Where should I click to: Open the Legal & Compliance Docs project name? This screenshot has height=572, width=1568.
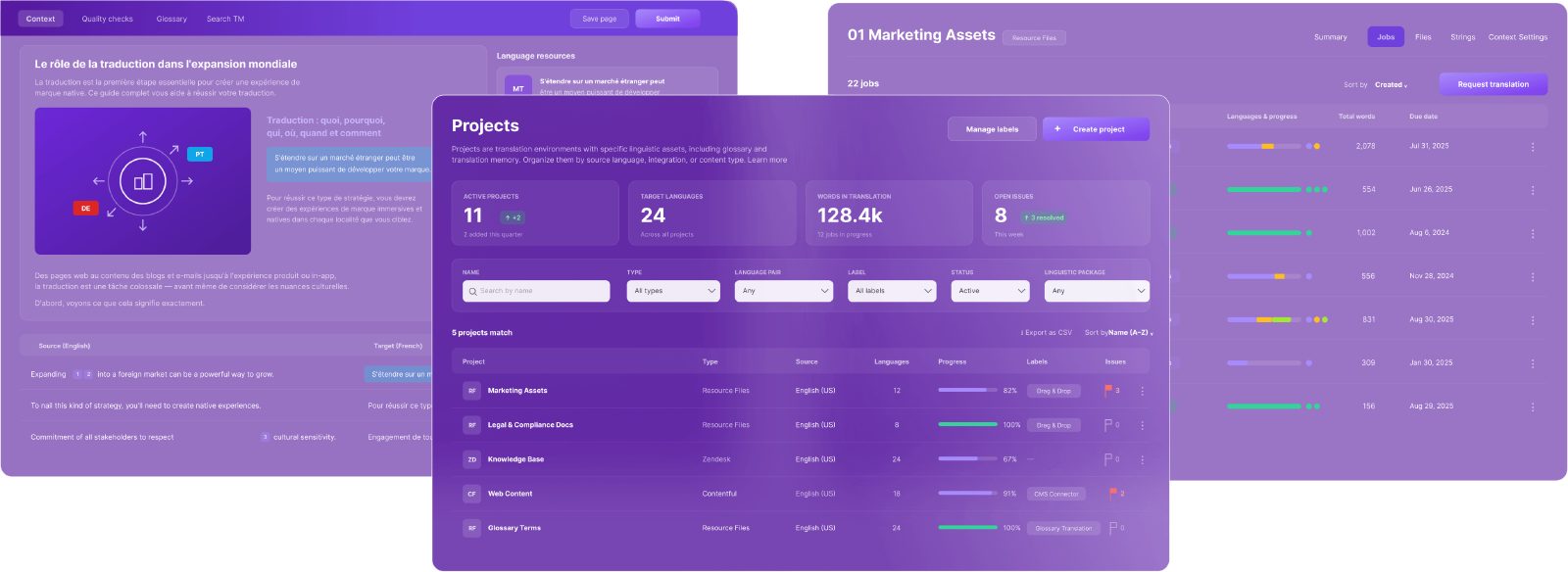pyautogui.click(x=530, y=425)
